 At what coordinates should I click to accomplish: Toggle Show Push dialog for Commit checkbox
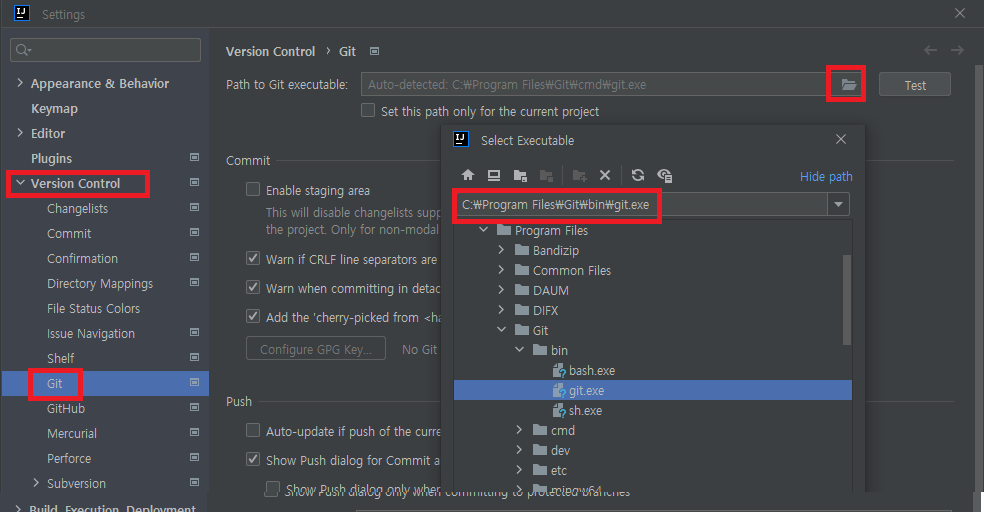tap(253, 459)
